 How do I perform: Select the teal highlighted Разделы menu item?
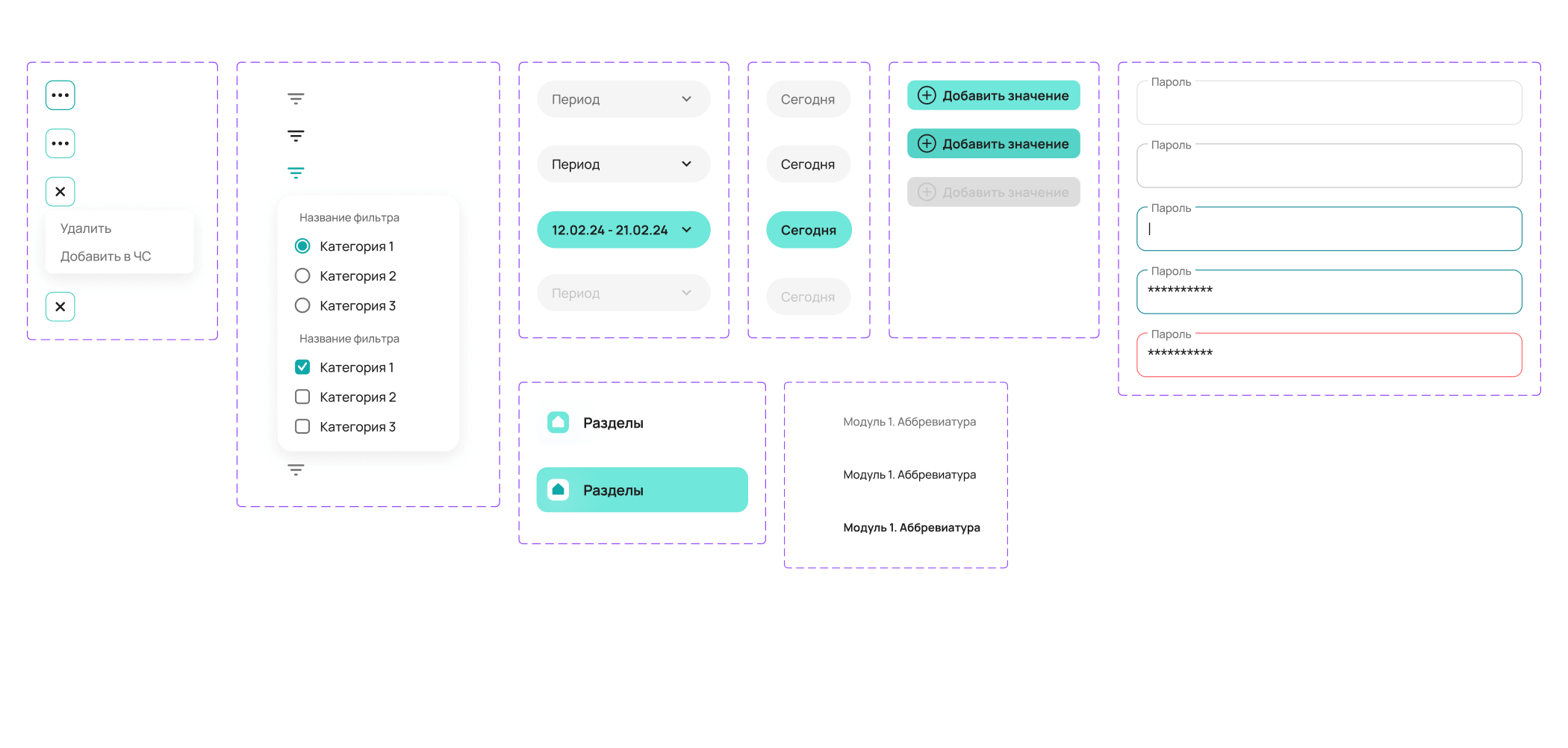pyautogui.click(x=642, y=490)
